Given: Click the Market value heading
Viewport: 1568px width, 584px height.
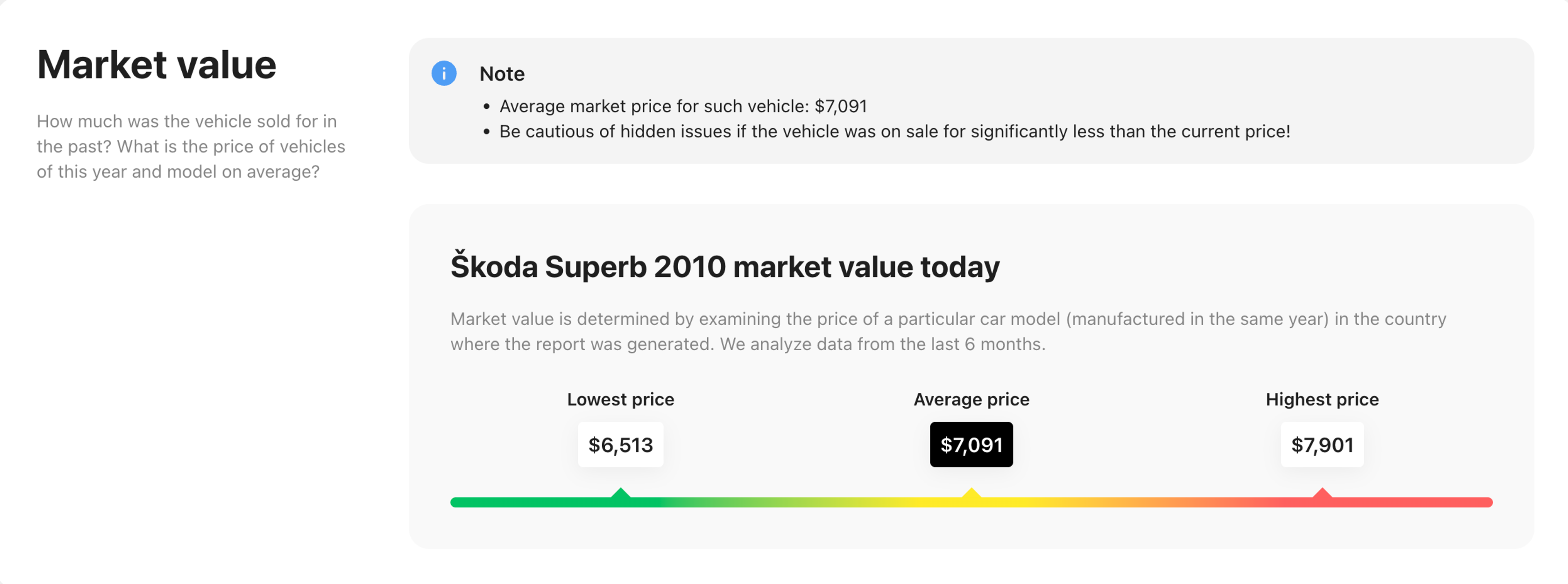Looking at the screenshot, I should [x=156, y=65].
